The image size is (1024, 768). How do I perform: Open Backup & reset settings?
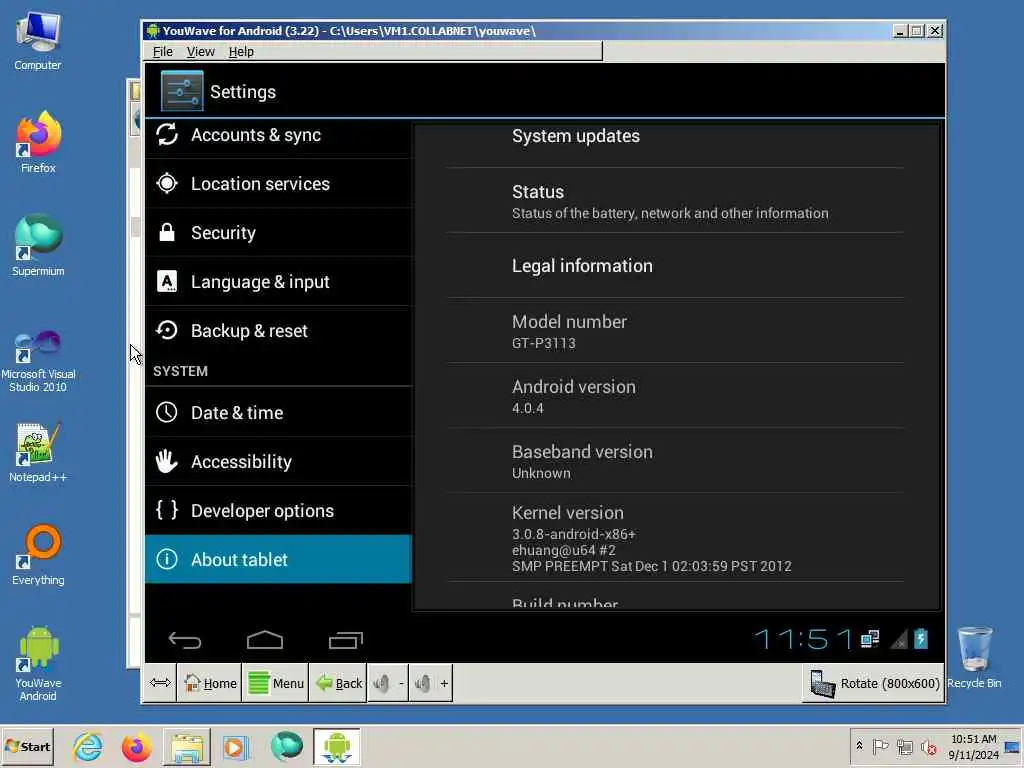coord(279,330)
